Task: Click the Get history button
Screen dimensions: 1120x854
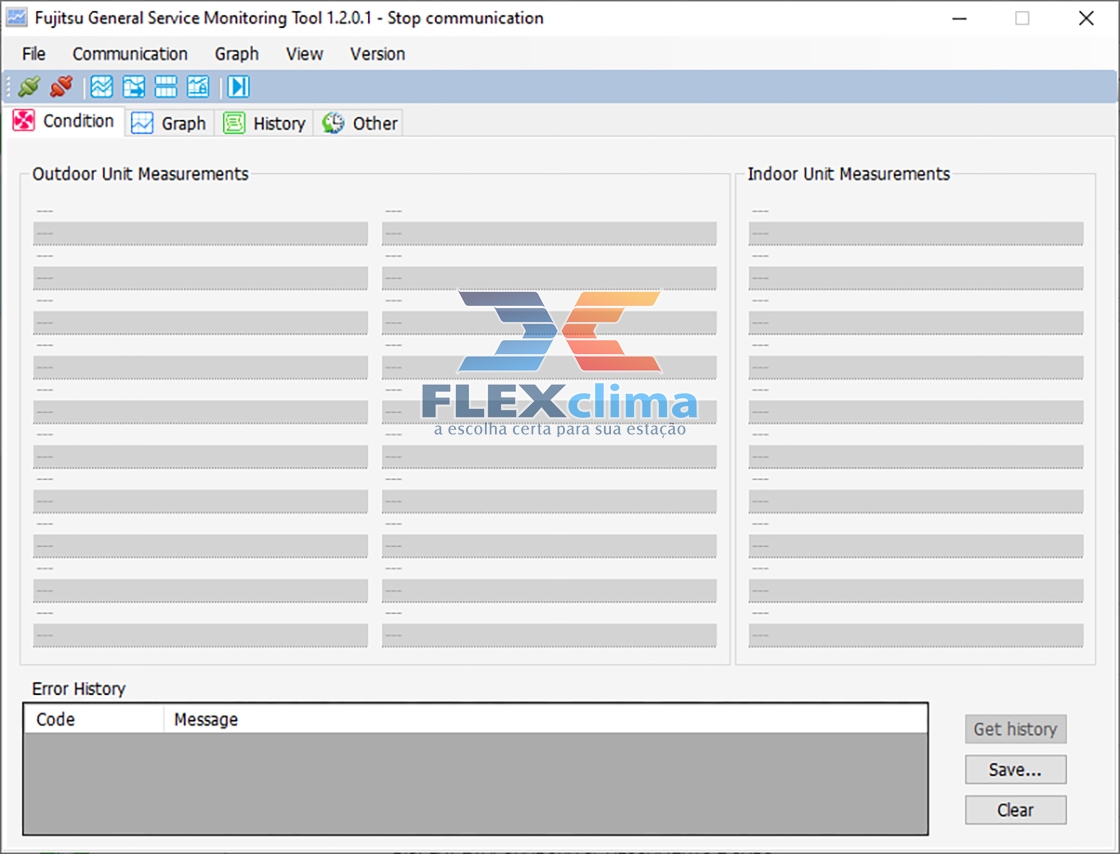Action: 1015,729
